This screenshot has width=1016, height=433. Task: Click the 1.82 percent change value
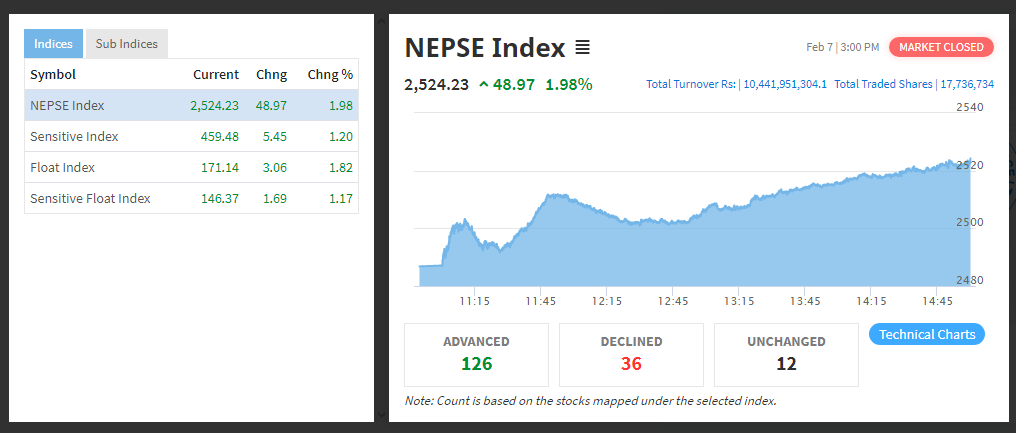point(341,167)
